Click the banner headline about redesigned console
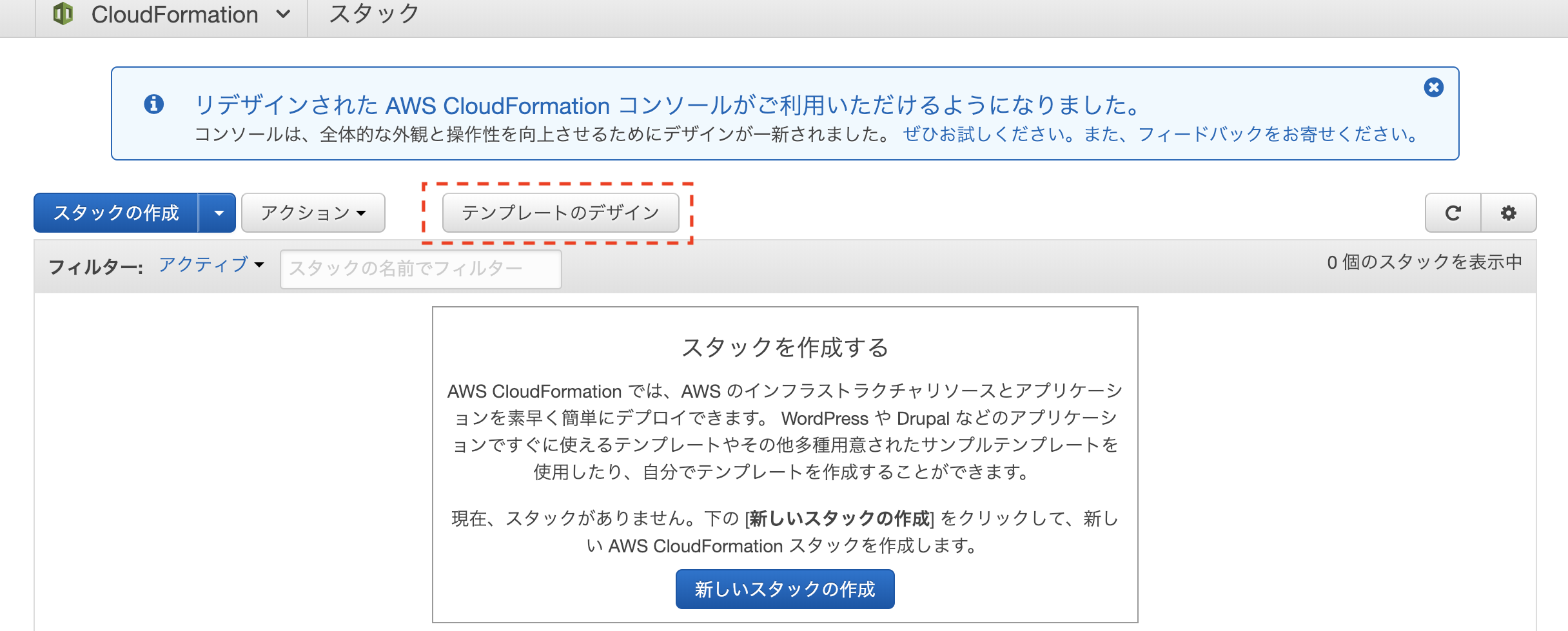This screenshot has width=1568, height=631. coord(668,105)
